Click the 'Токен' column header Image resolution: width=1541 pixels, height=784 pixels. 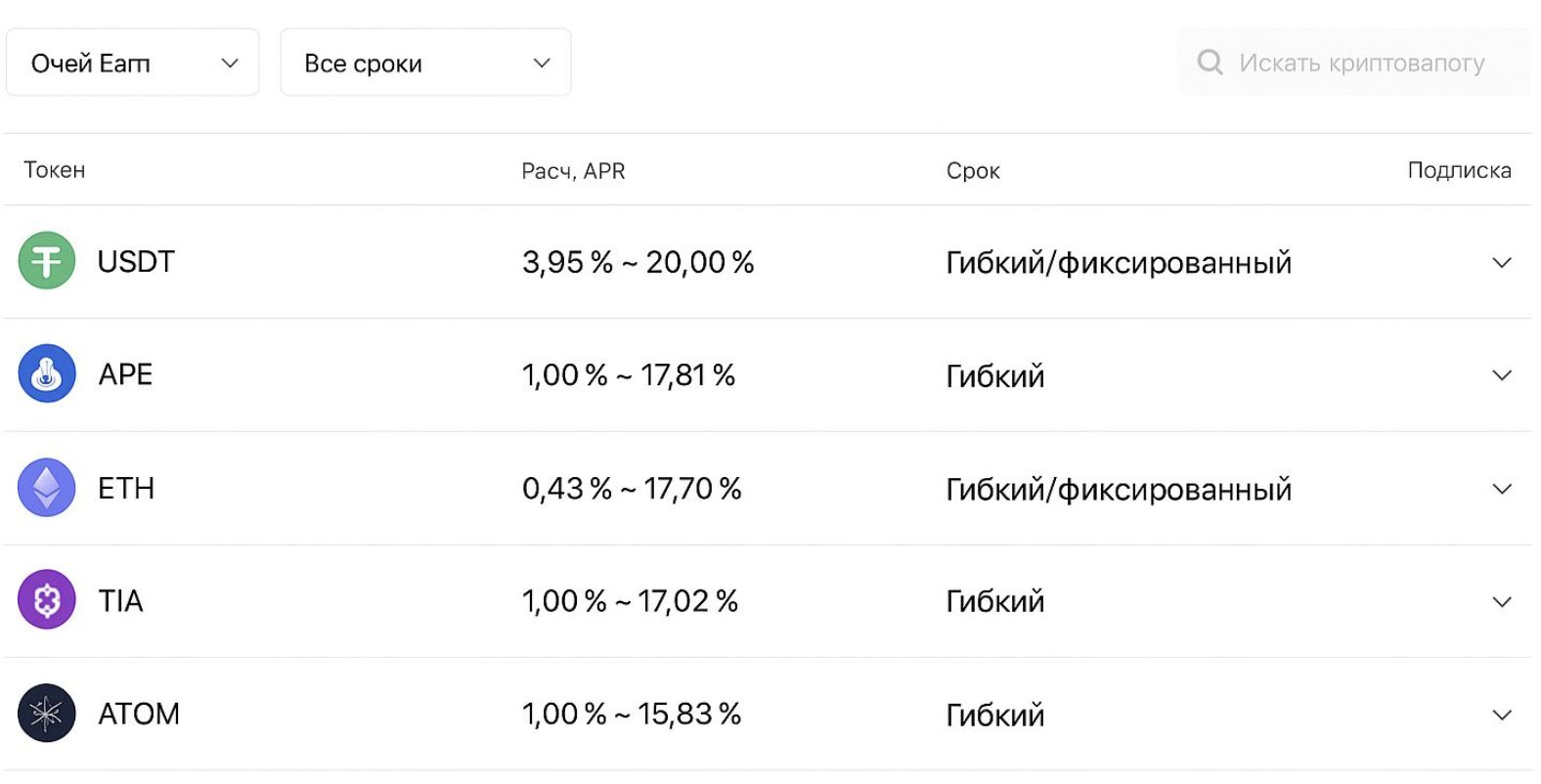pos(55,170)
